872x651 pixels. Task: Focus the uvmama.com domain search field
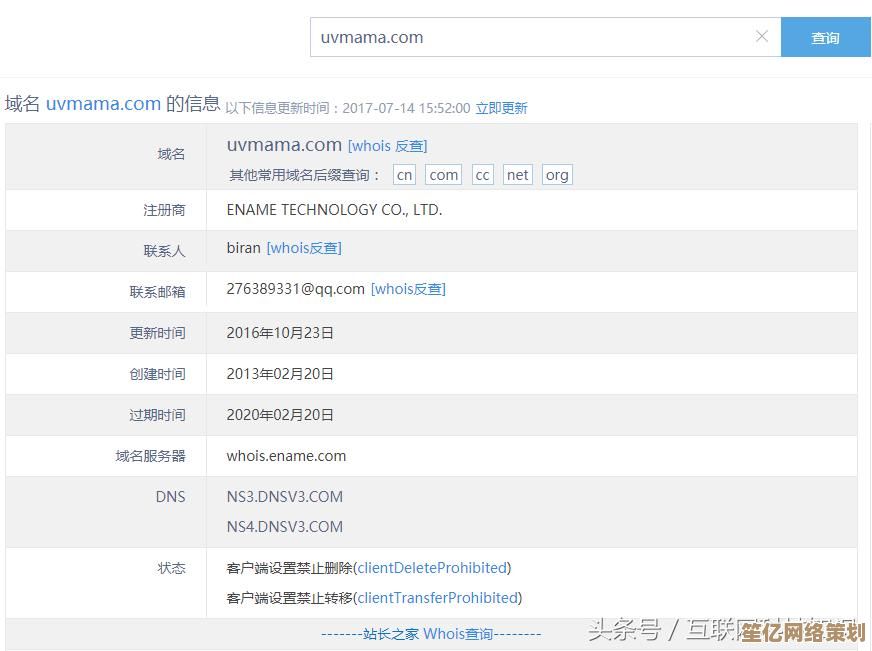point(530,38)
